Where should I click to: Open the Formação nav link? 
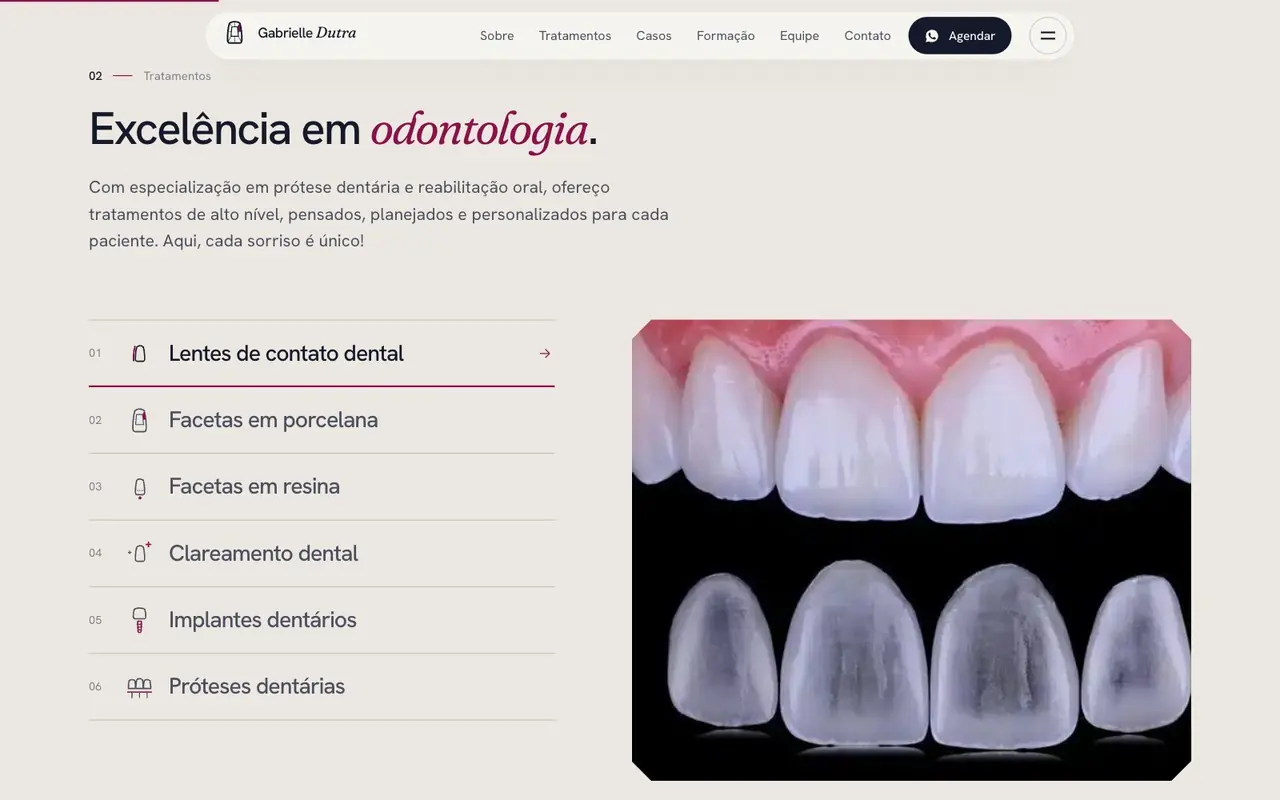[x=726, y=36]
